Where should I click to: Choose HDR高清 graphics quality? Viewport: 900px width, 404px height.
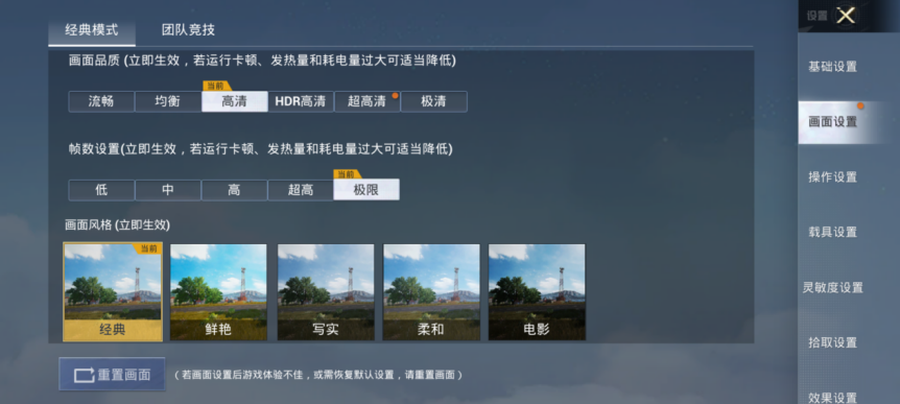pyautogui.click(x=301, y=102)
